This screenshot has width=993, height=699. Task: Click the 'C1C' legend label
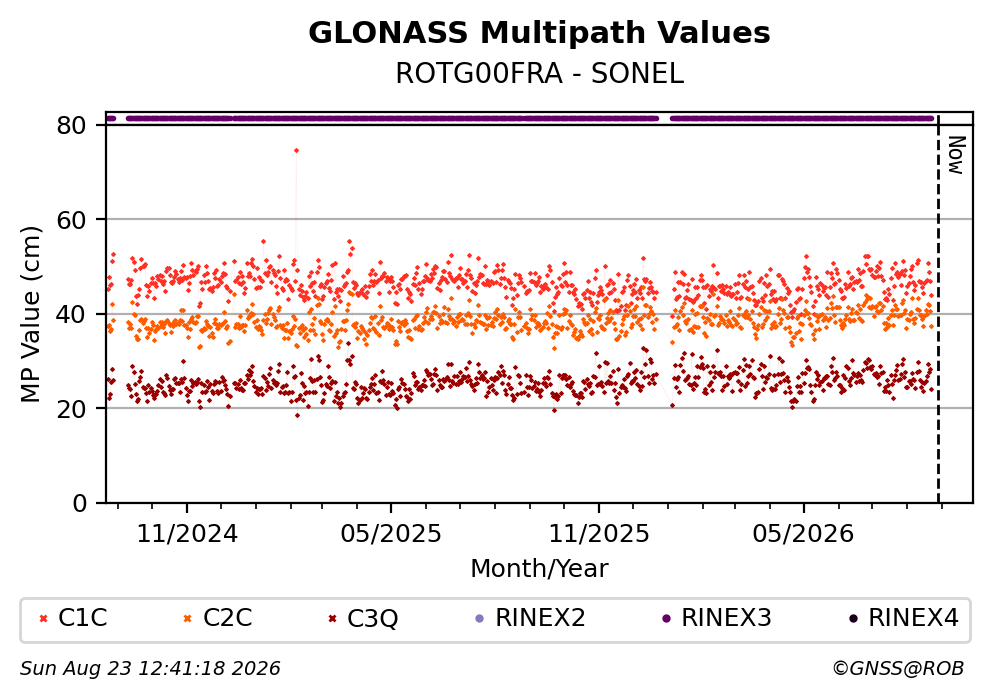[82, 618]
